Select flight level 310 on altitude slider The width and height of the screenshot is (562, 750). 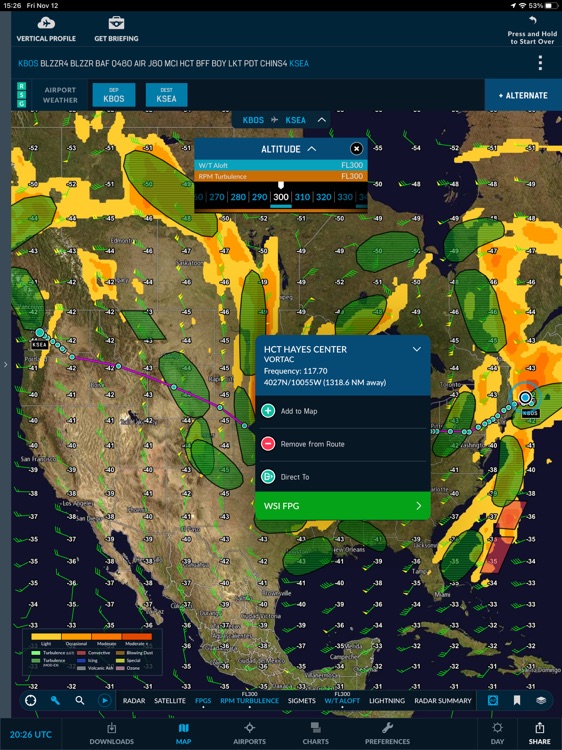click(x=302, y=197)
